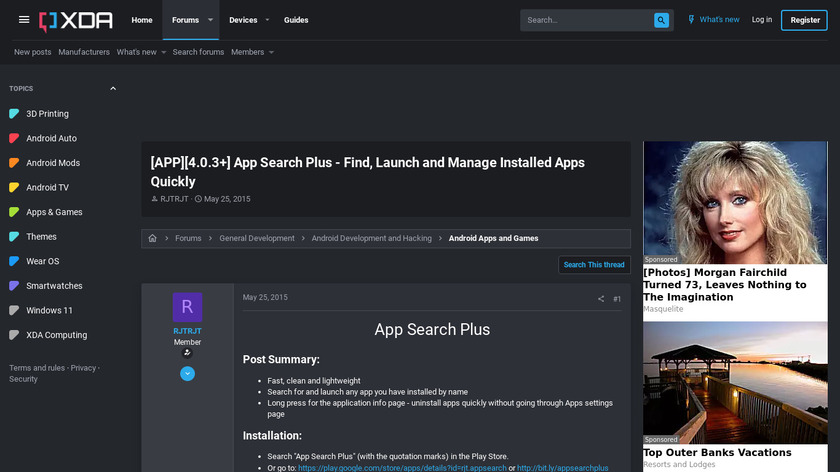The width and height of the screenshot is (840, 472).
Task: Click the blue chevron under Member badge
Action: 187,374
